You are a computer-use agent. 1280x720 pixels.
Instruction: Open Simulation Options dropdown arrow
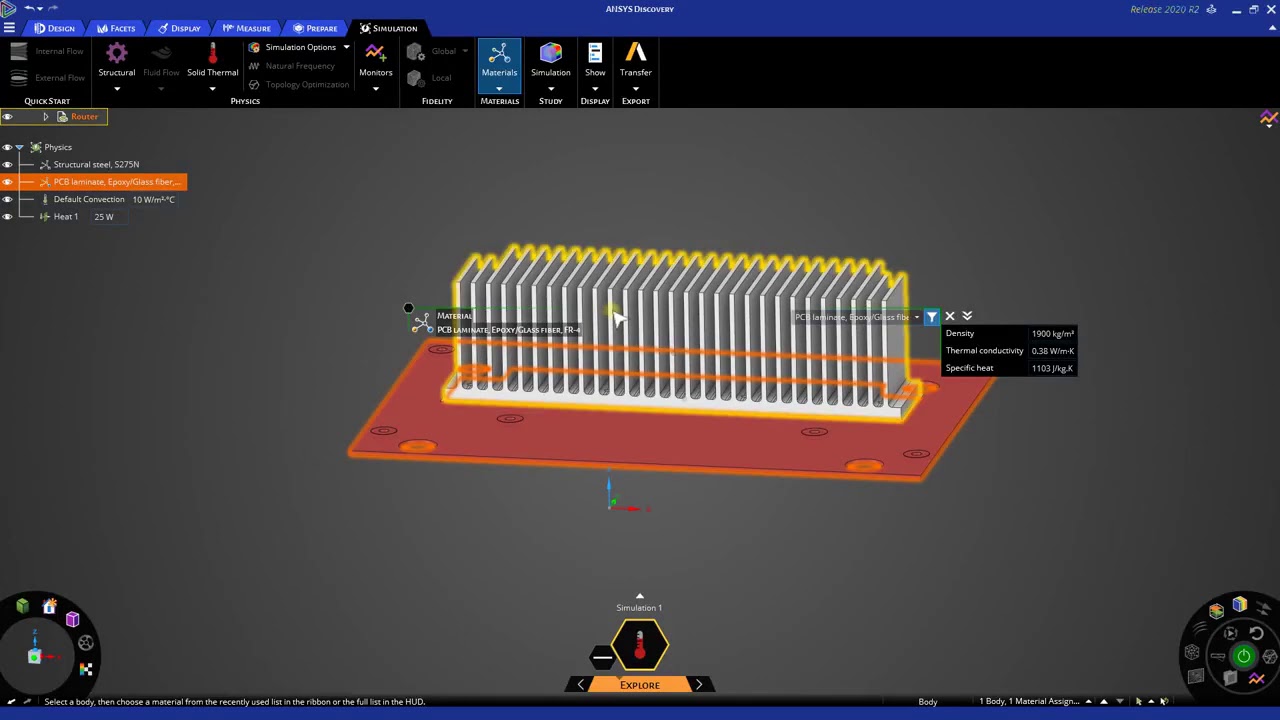coord(346,47)
